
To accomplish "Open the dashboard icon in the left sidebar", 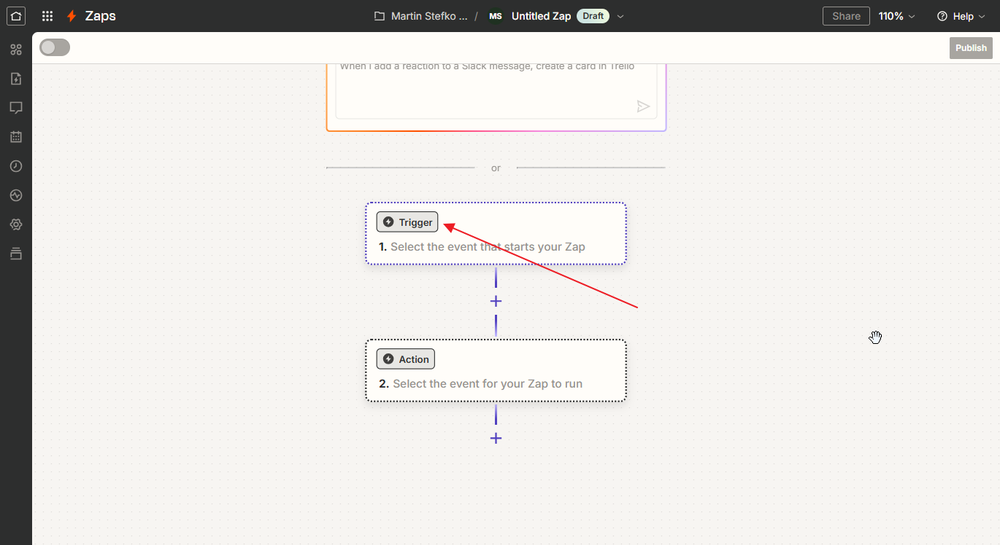I will 16,49.
